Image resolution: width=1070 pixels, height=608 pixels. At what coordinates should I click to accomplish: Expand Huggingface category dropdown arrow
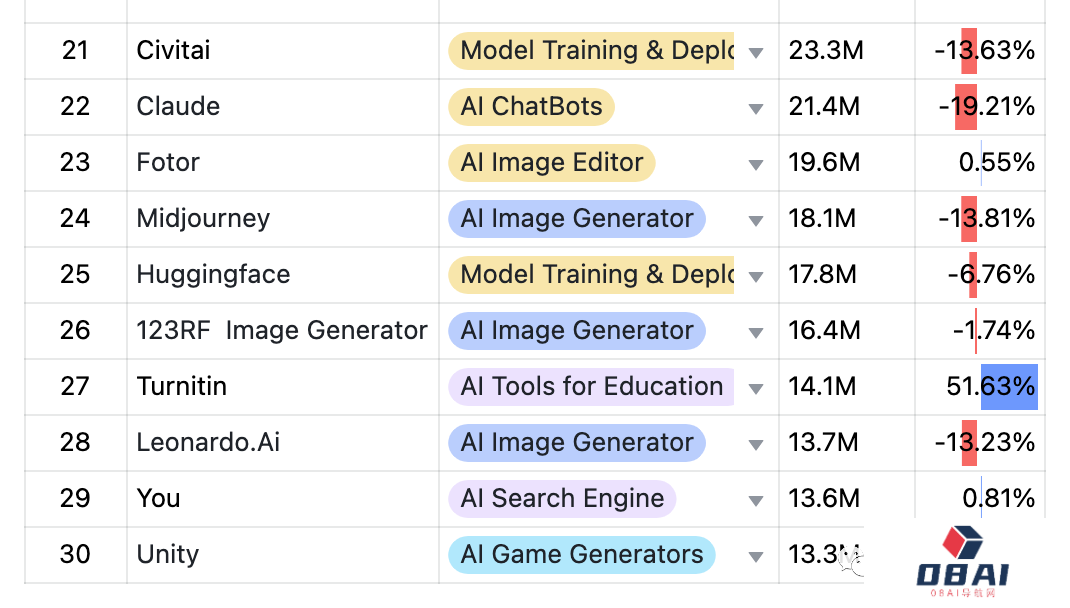(x=755, y=276)
